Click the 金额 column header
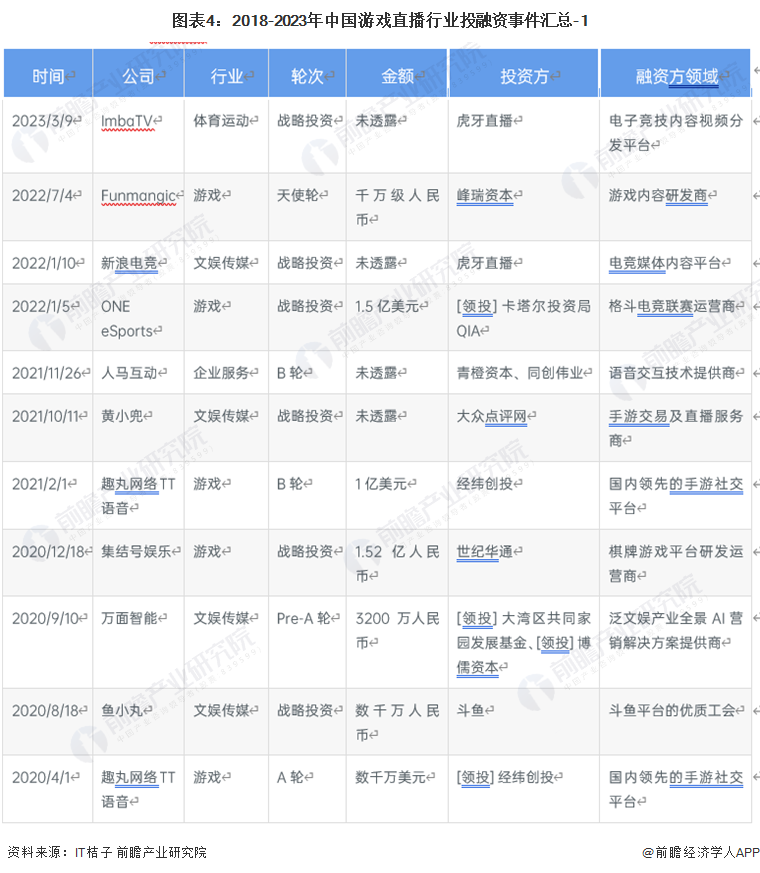 (x=397, y=75)
